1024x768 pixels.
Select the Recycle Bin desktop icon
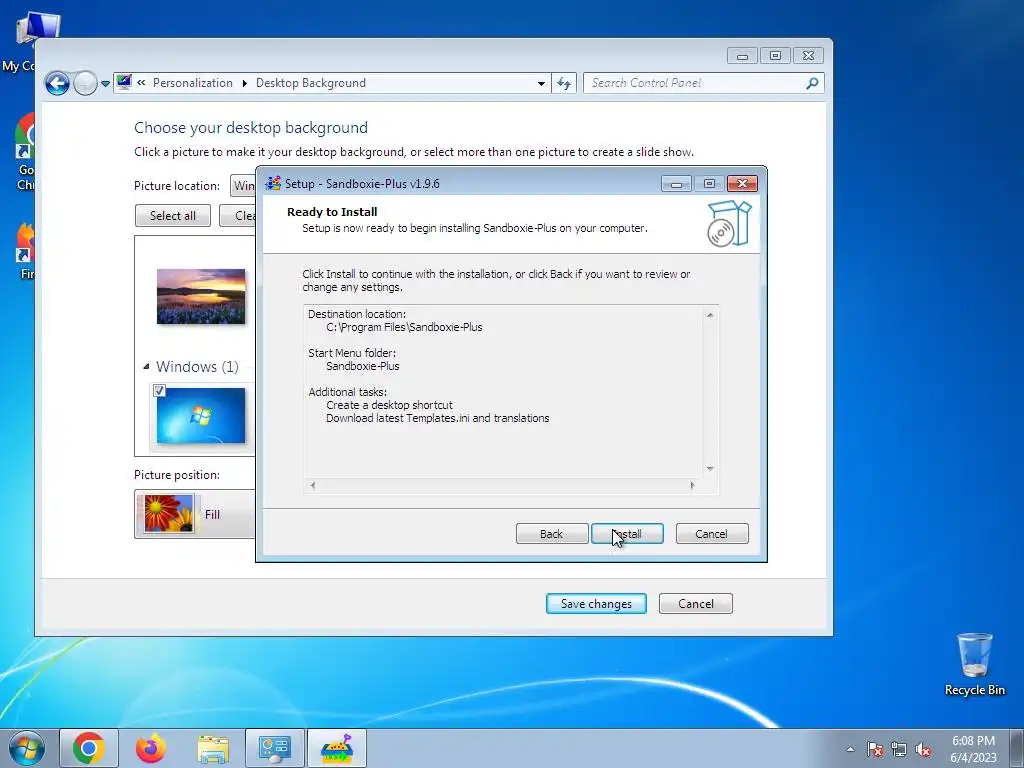click(x=974, y=664)
